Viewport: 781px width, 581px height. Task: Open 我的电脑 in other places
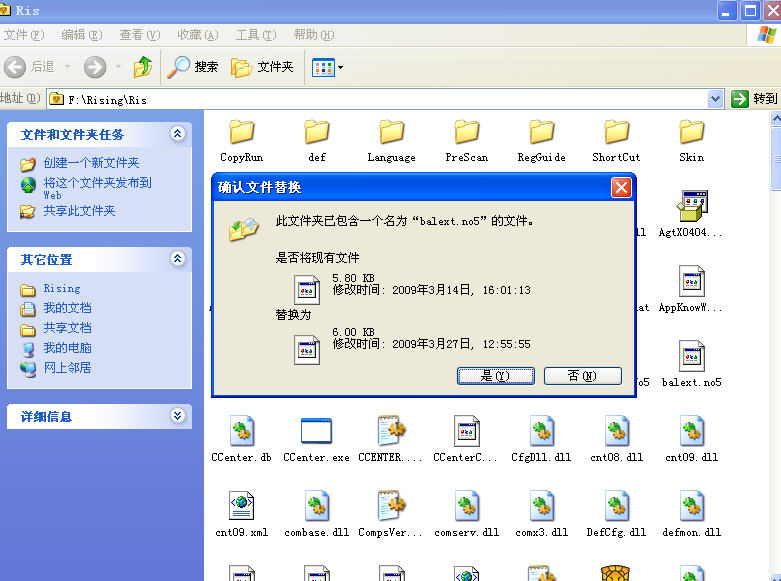point(67,348)
